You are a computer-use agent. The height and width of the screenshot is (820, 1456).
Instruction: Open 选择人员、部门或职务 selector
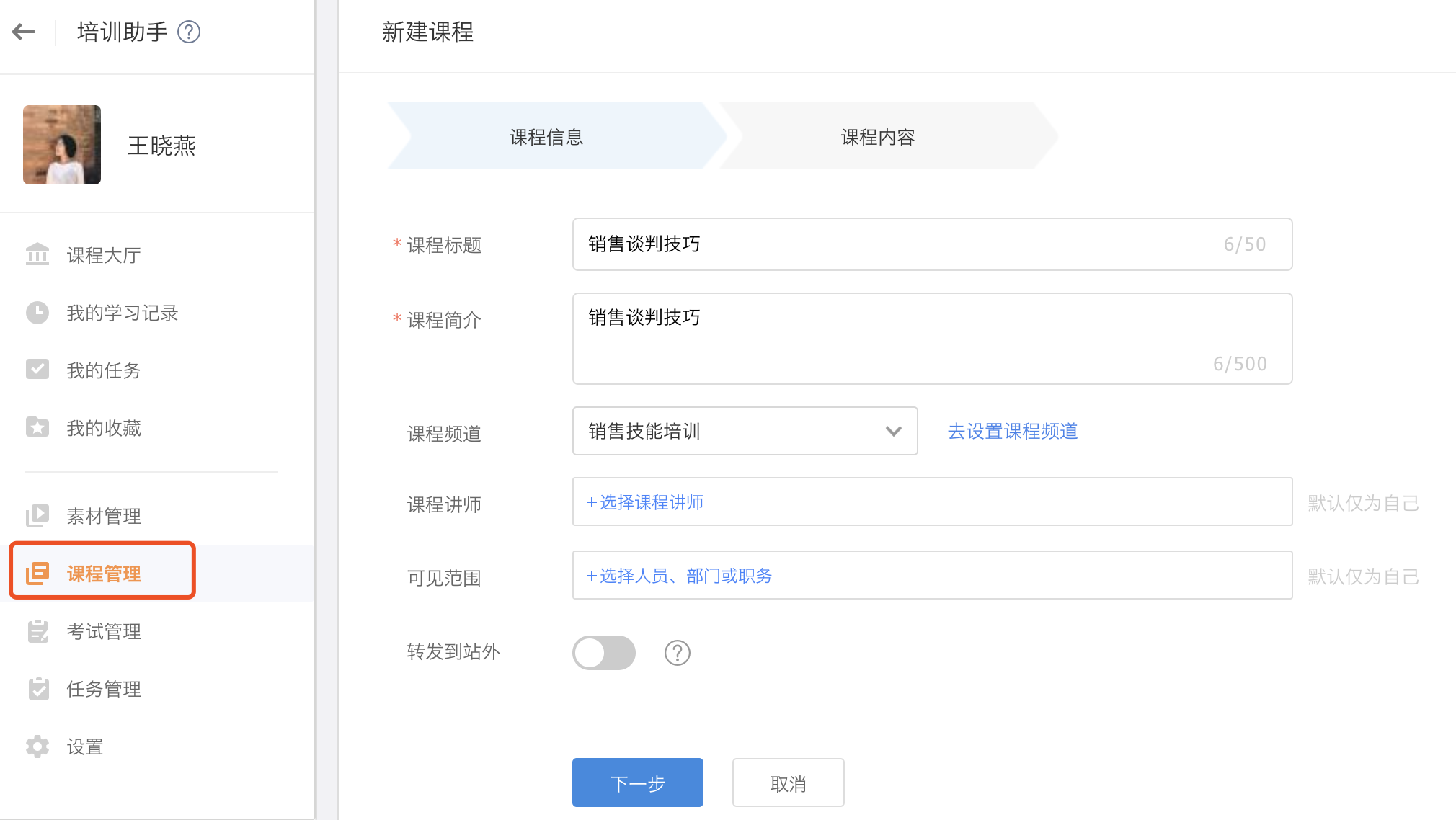click(679, 576)
